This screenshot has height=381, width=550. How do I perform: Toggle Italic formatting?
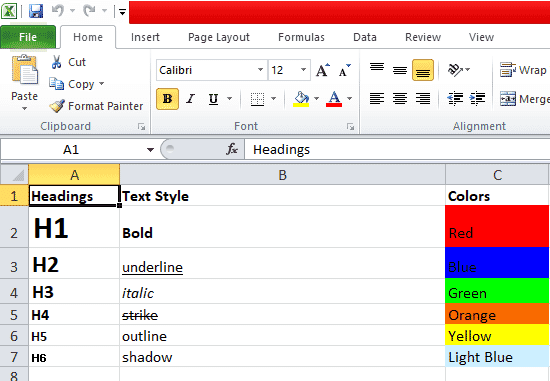coord(190,99)
